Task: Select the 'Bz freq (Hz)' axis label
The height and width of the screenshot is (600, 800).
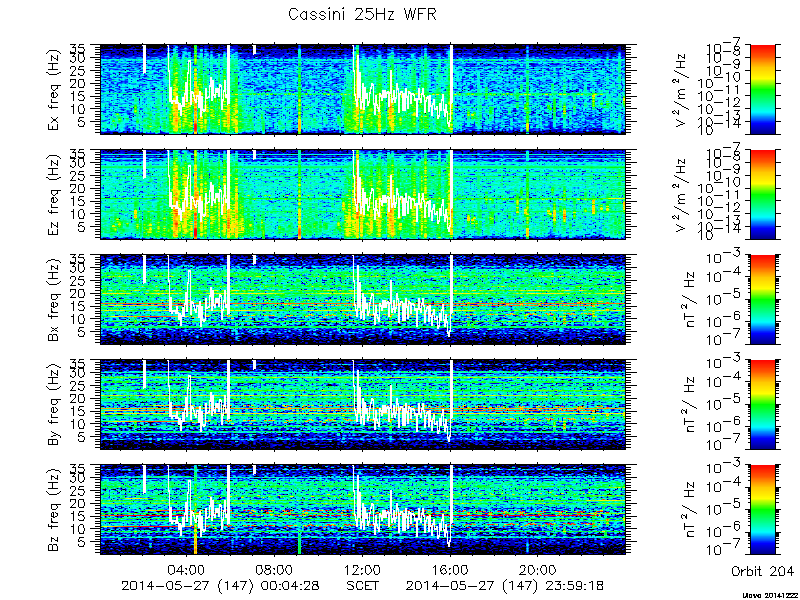Action: [x=54, y=510]
